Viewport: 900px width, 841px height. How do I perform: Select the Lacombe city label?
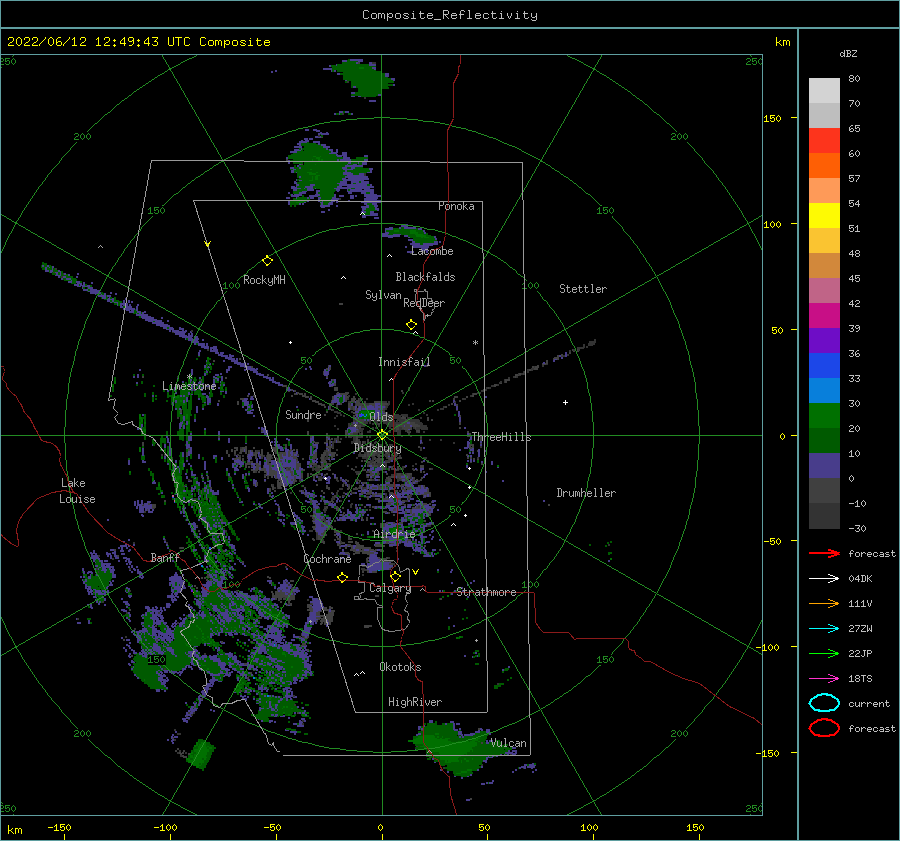click(432, 251)
